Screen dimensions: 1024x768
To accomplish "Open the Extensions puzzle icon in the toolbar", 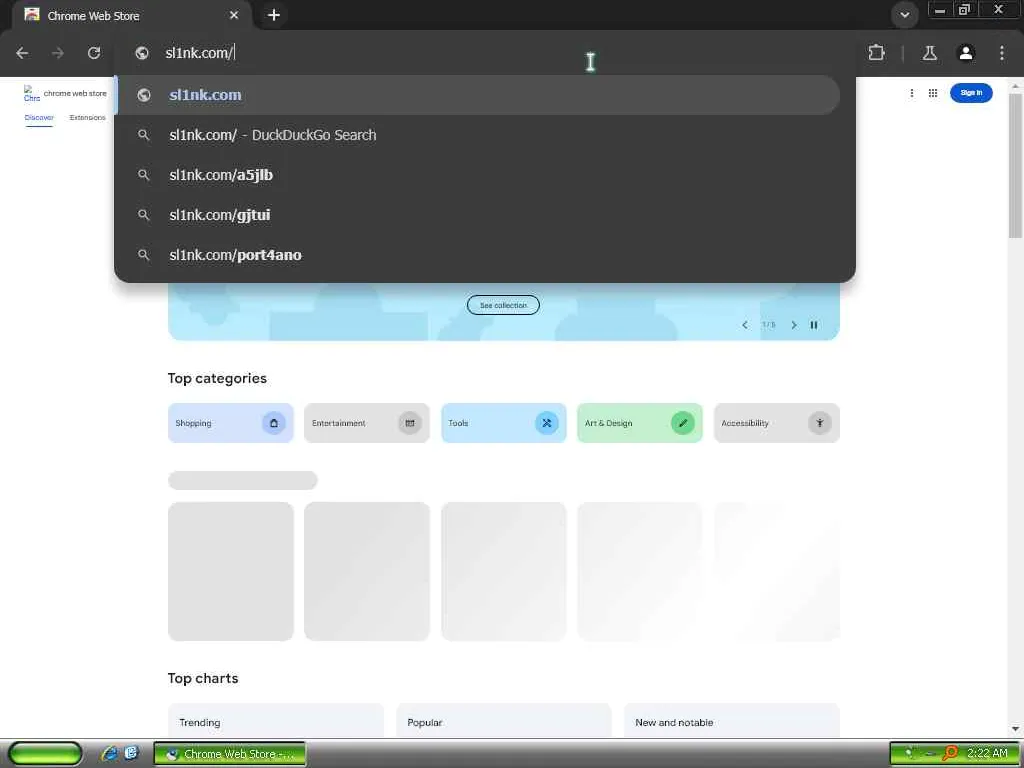I will 876,53.
